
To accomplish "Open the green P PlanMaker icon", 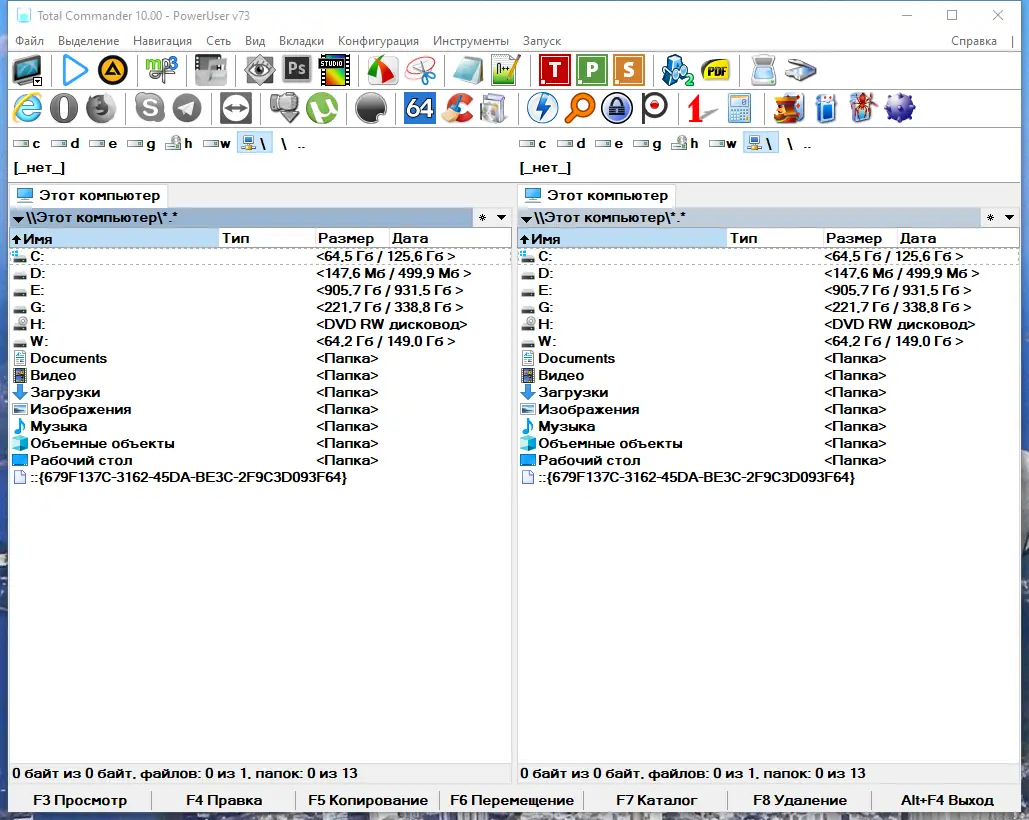I will pyautogui.click(x=592, y=70).
